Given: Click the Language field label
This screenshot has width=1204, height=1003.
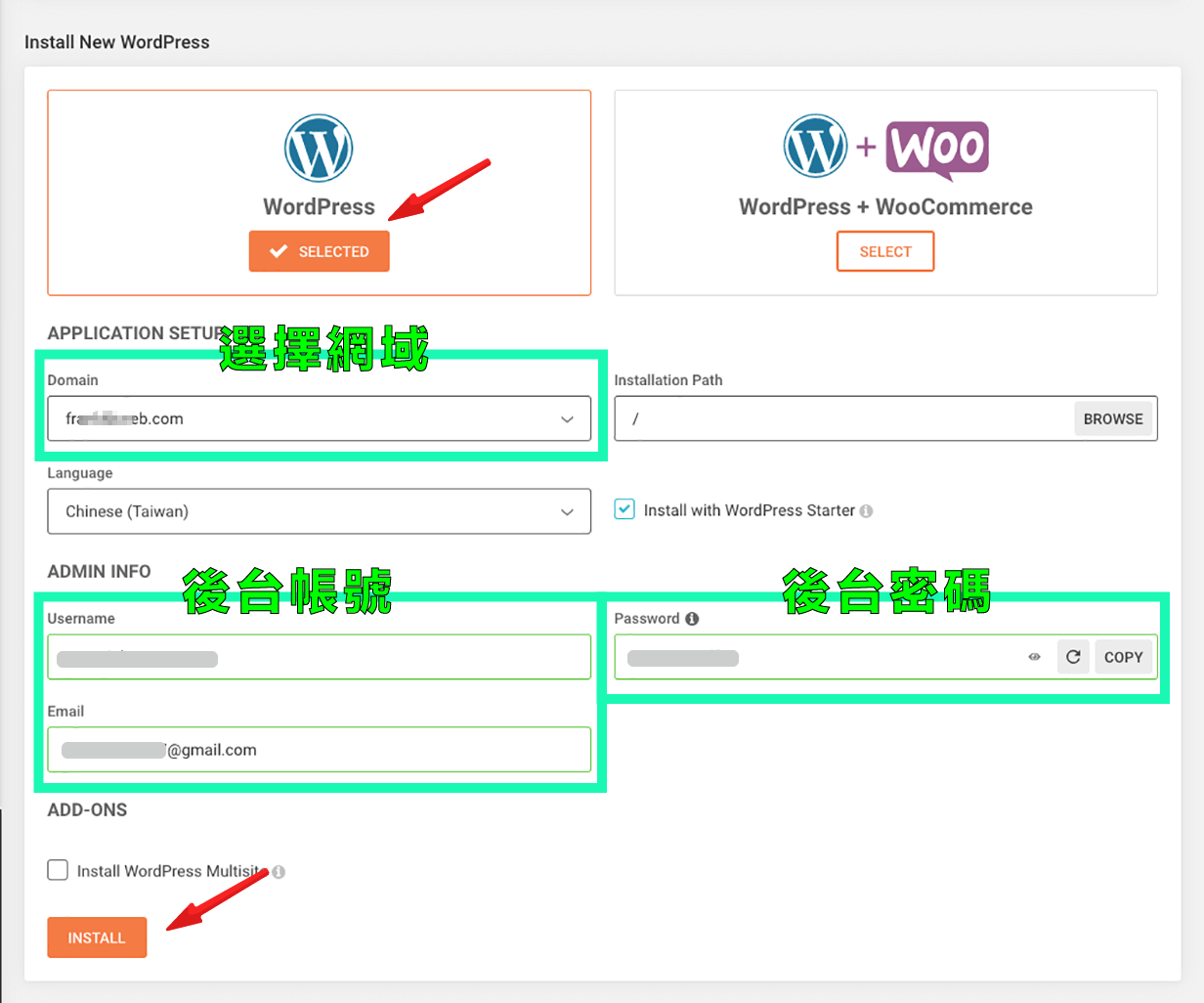Looking at the screenshot, I should [x=80, y=473].
